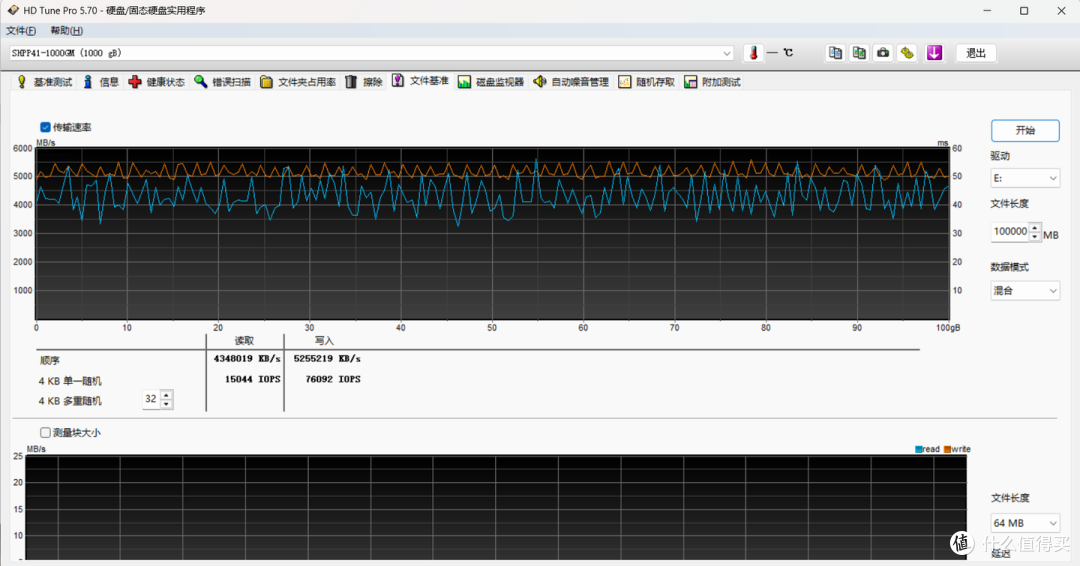
Task: Open the E: drive letter dropdown
Action: [1025, 178]
